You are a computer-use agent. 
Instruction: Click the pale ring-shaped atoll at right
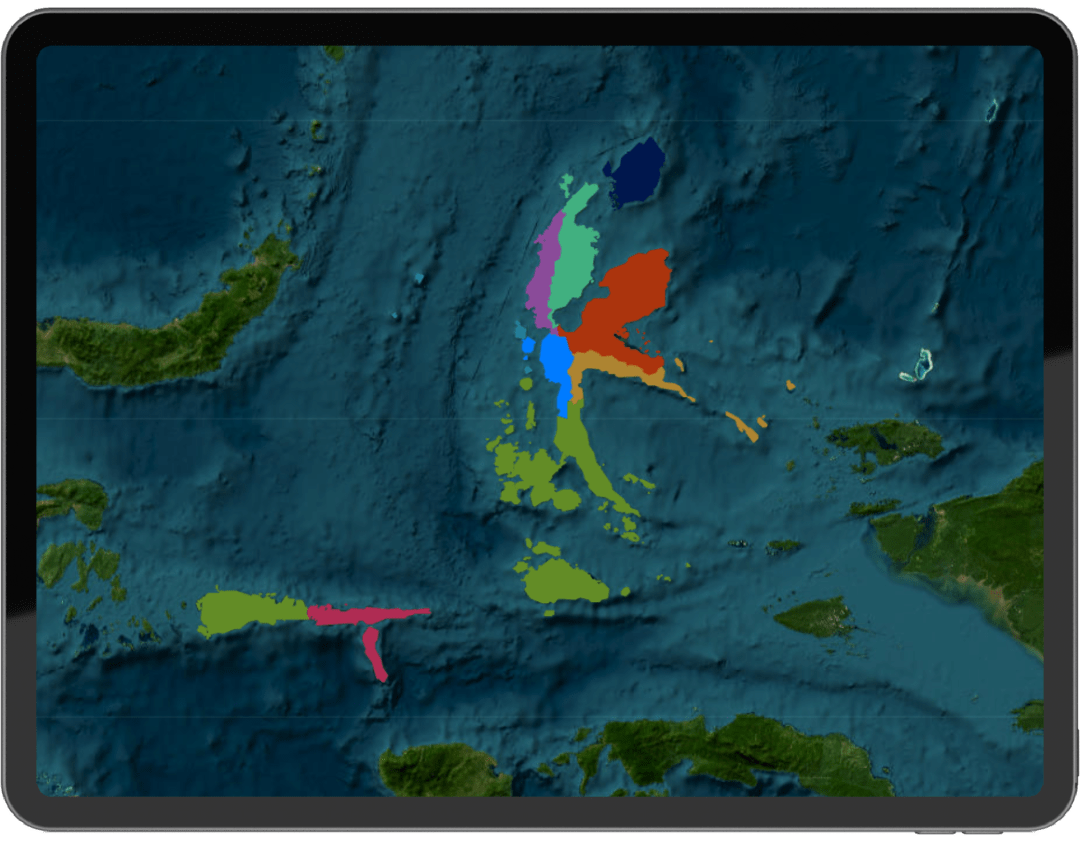916,366
